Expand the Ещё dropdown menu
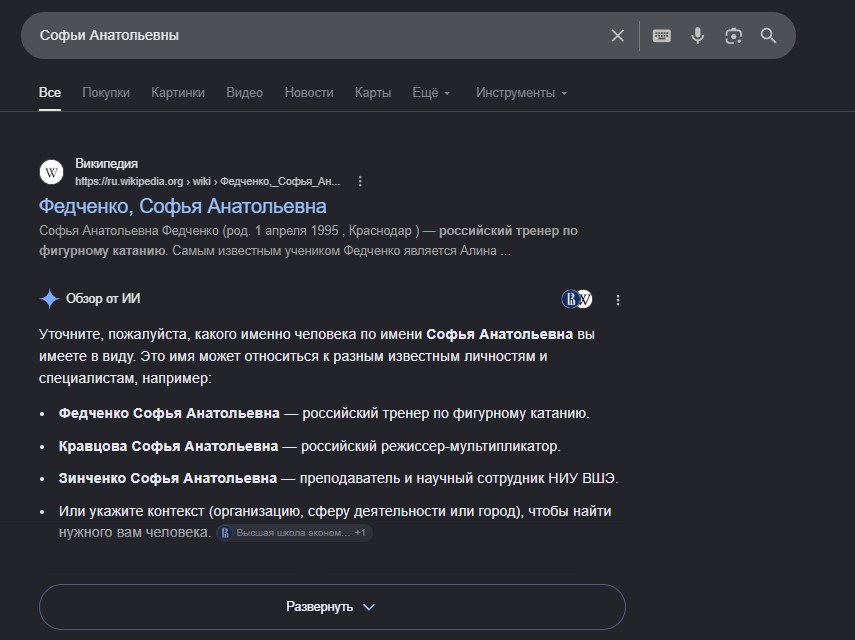Viewport: 855px width, 640px height. click(431, 93)
